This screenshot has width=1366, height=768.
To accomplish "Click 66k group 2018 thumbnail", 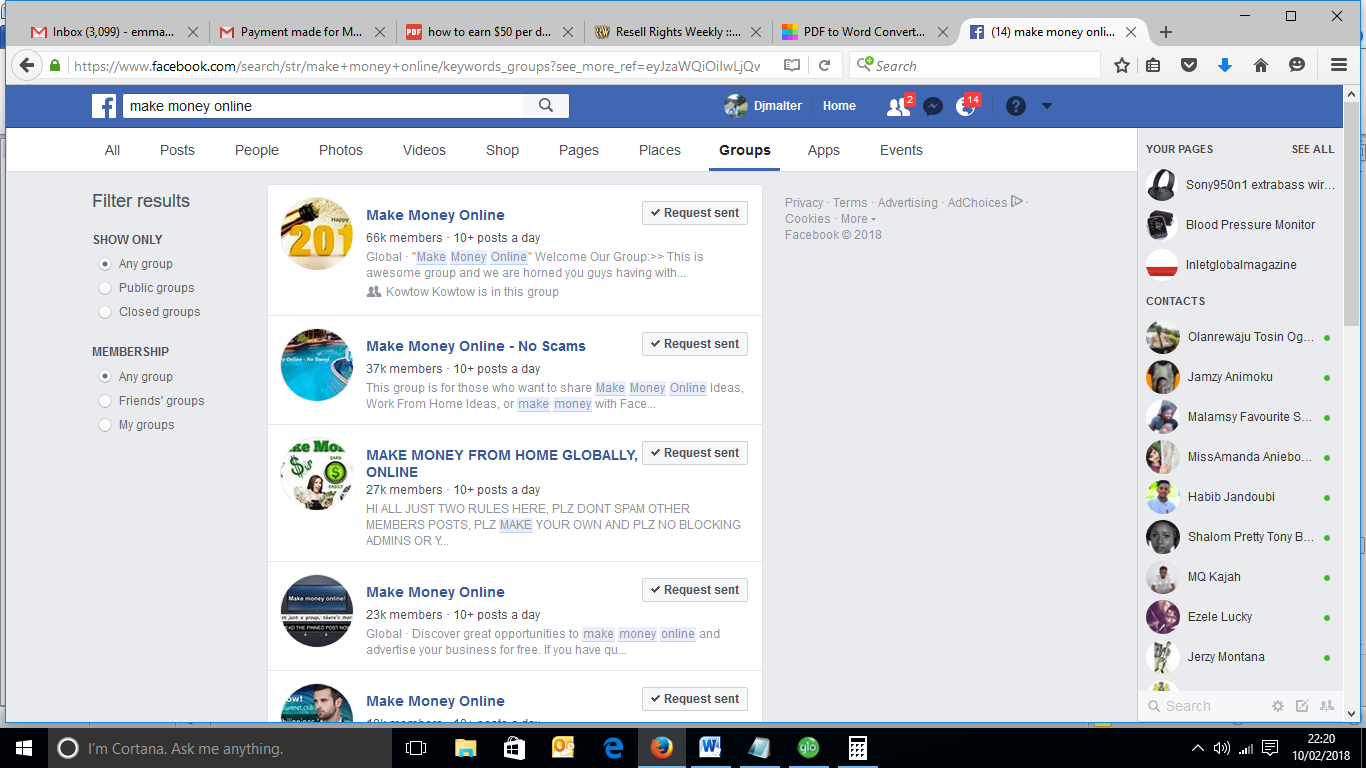I will [317, 233].
